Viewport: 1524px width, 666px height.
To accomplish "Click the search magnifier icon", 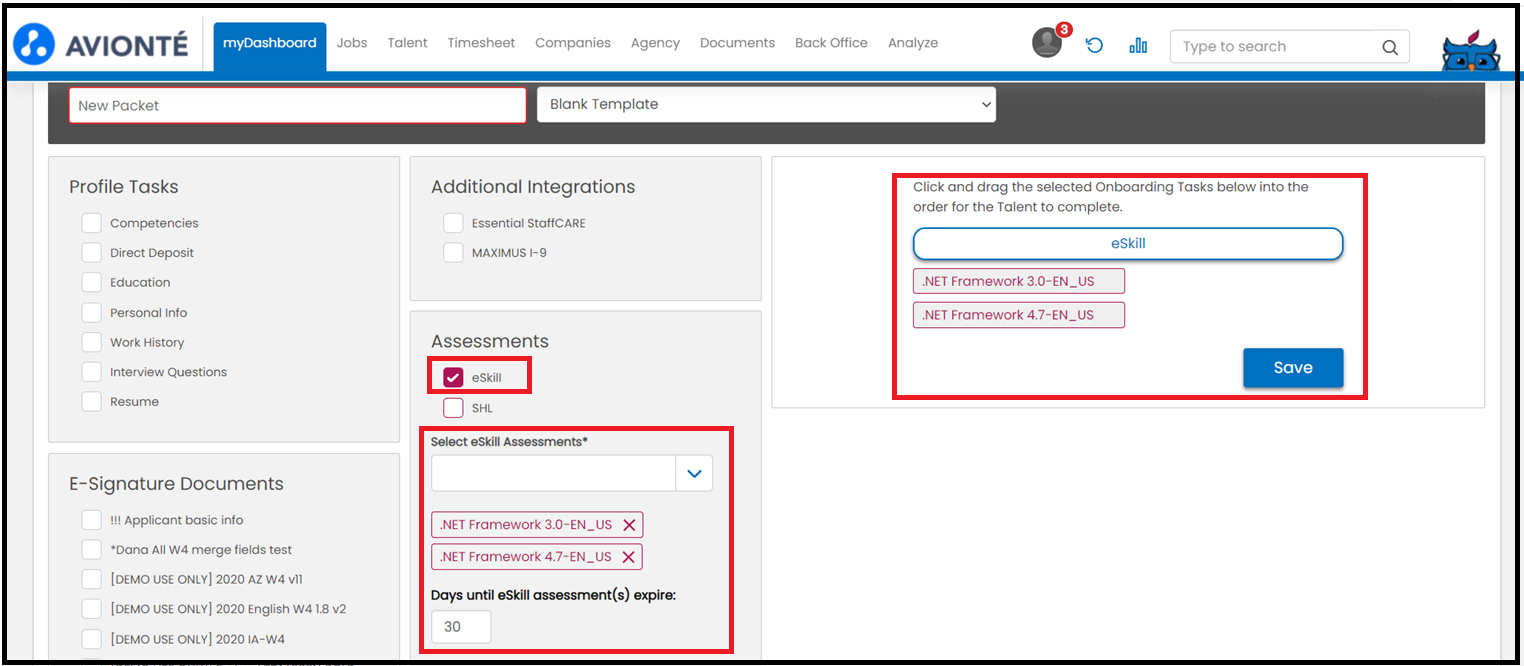I will coord(1389,47).
